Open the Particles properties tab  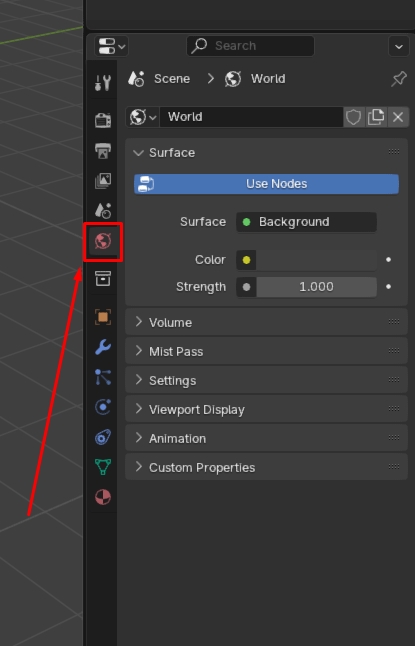pyautogui.click(x=103, y=377)
